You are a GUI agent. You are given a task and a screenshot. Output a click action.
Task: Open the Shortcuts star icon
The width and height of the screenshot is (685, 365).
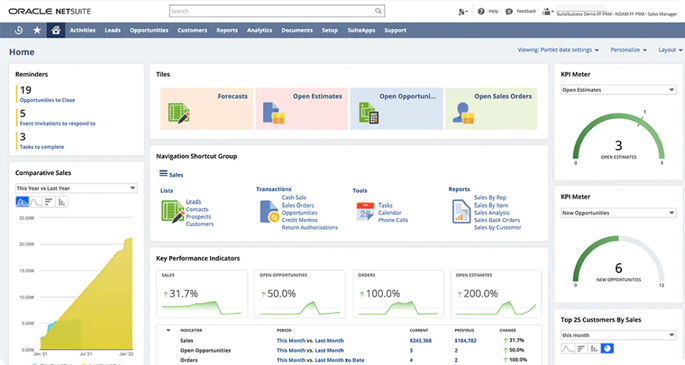[x=37, y=30]
